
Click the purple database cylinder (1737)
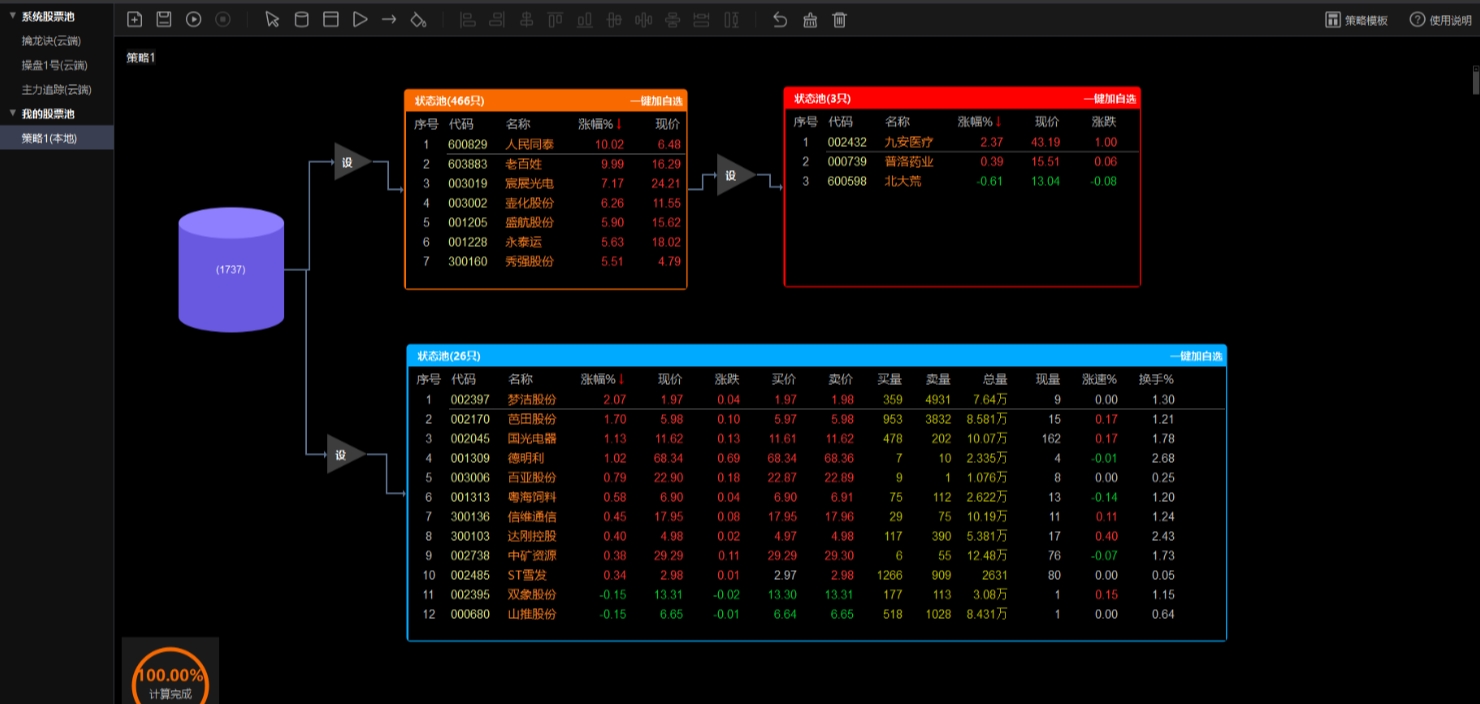click(231, 270)
